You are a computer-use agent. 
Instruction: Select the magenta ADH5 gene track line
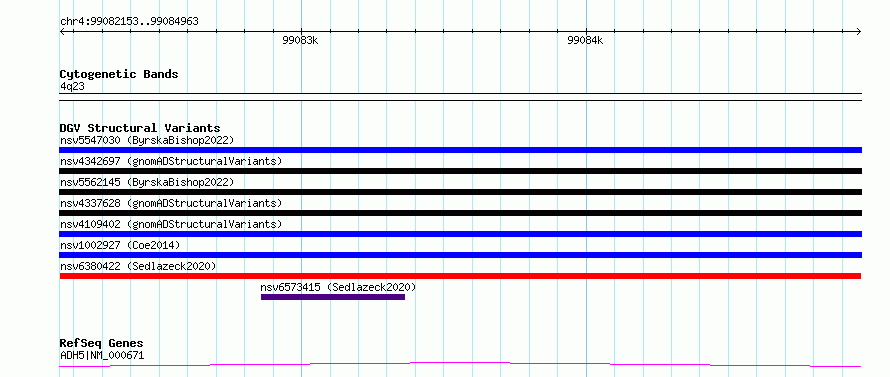(x=460, y=365)
